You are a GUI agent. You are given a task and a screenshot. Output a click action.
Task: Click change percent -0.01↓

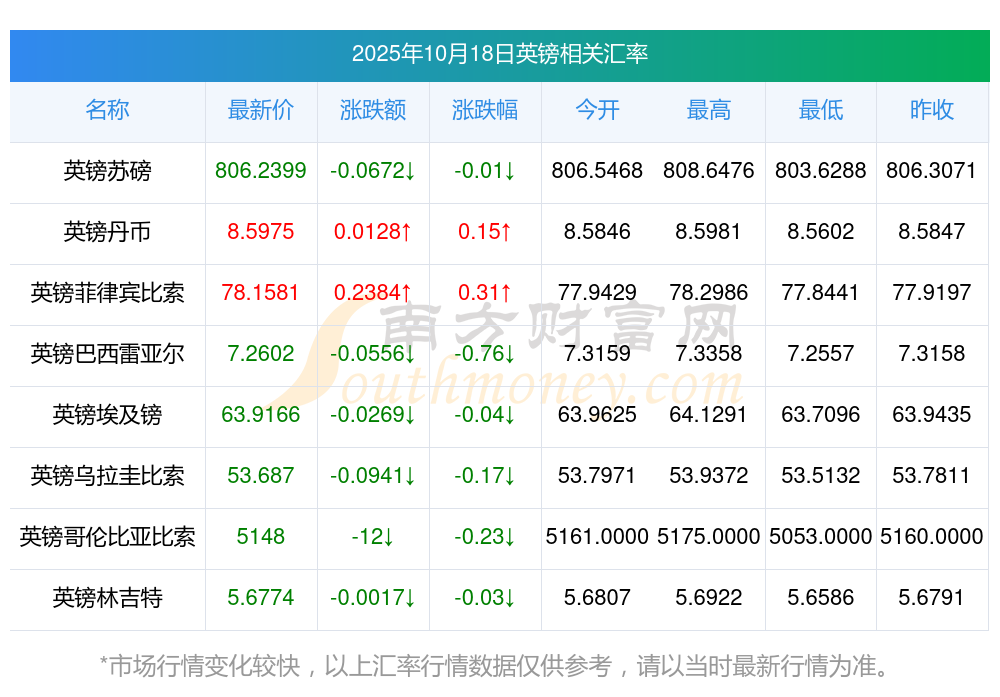pos(485,171)
